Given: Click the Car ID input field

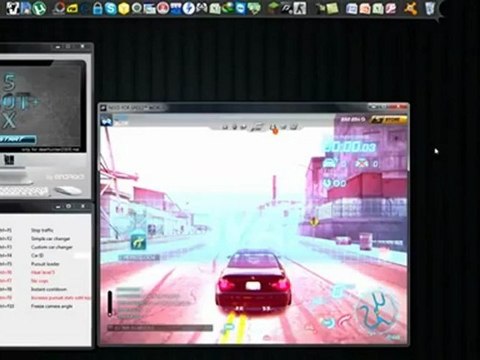Looking at the screenshot, I should coord(82,256).
